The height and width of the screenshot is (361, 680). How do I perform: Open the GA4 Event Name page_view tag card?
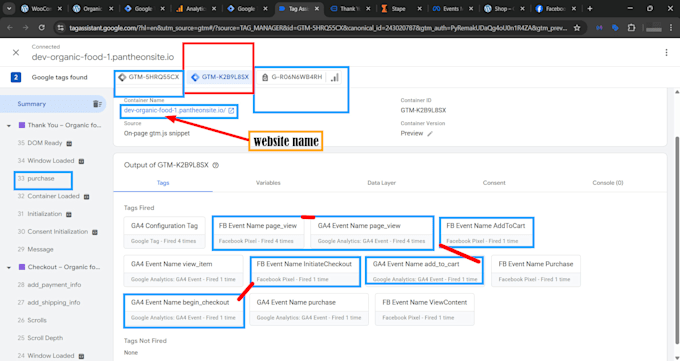point(371,233)
